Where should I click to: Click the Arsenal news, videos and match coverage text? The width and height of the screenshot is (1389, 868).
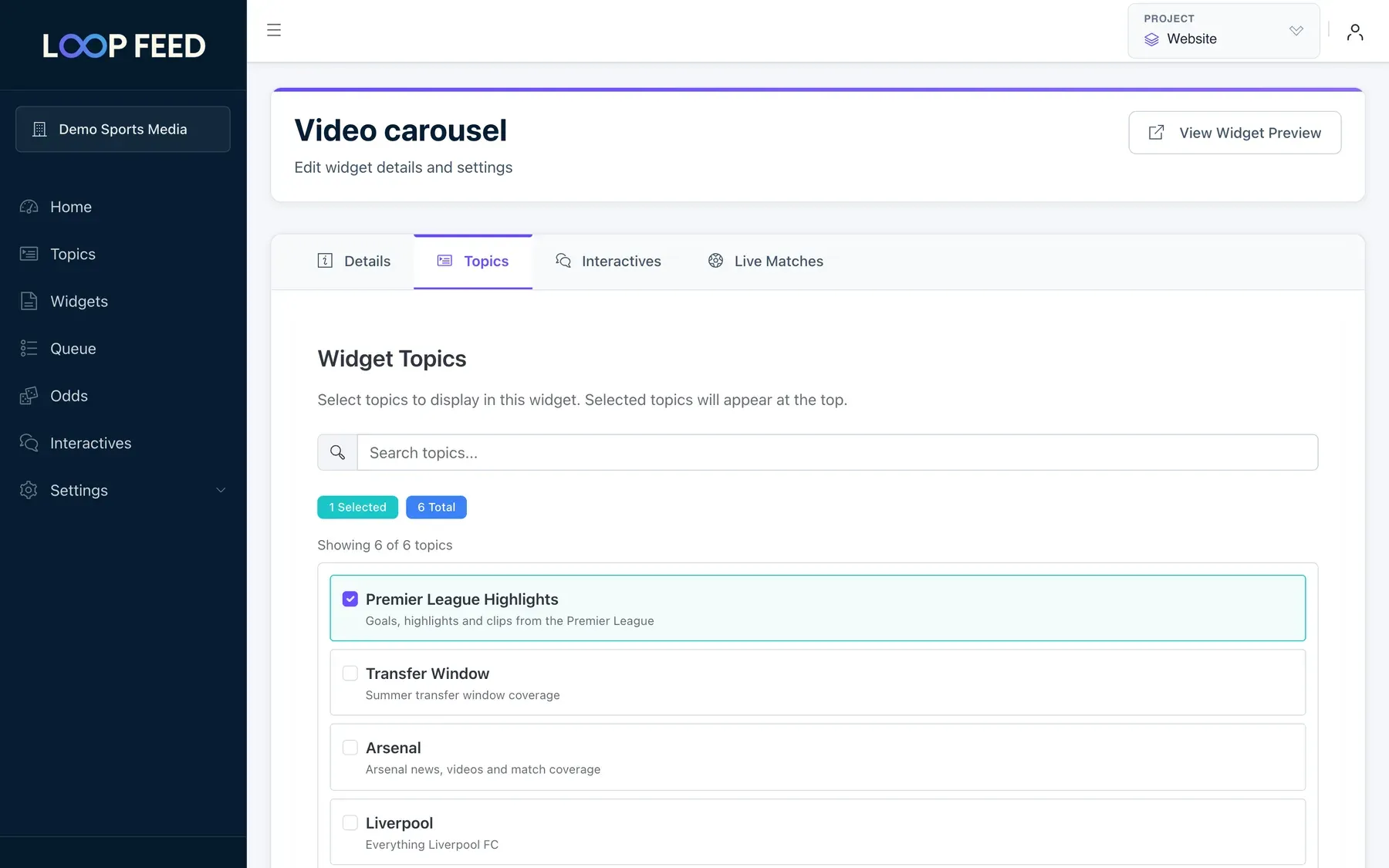(482, 769)
